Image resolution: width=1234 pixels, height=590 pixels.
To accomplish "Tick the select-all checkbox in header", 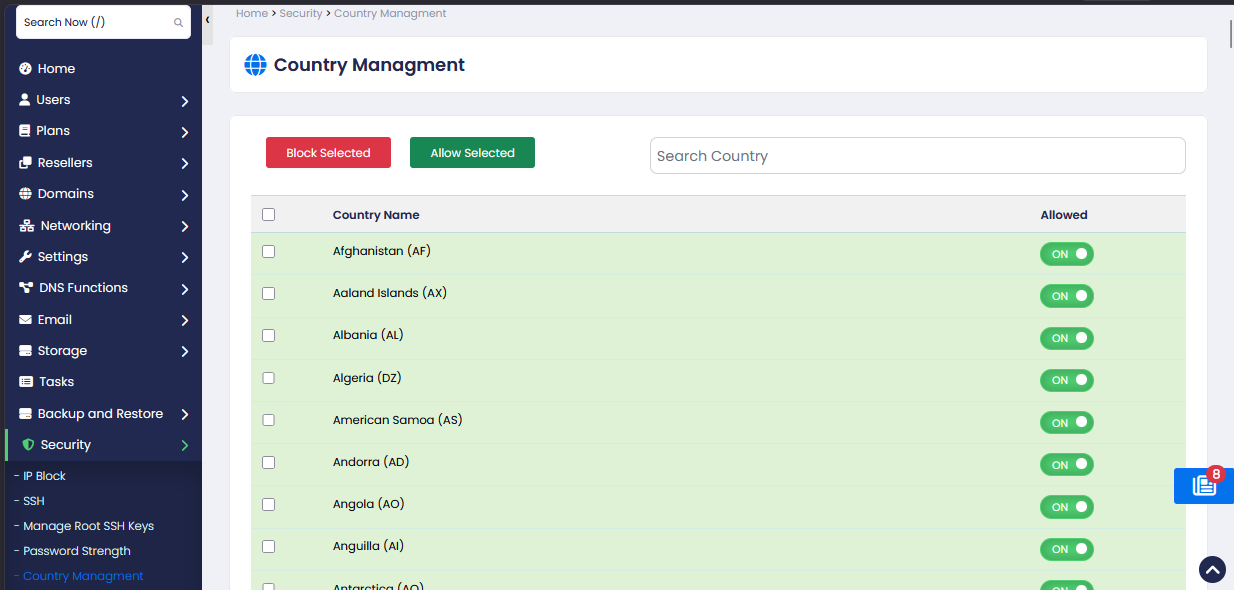I will point(268,215).
